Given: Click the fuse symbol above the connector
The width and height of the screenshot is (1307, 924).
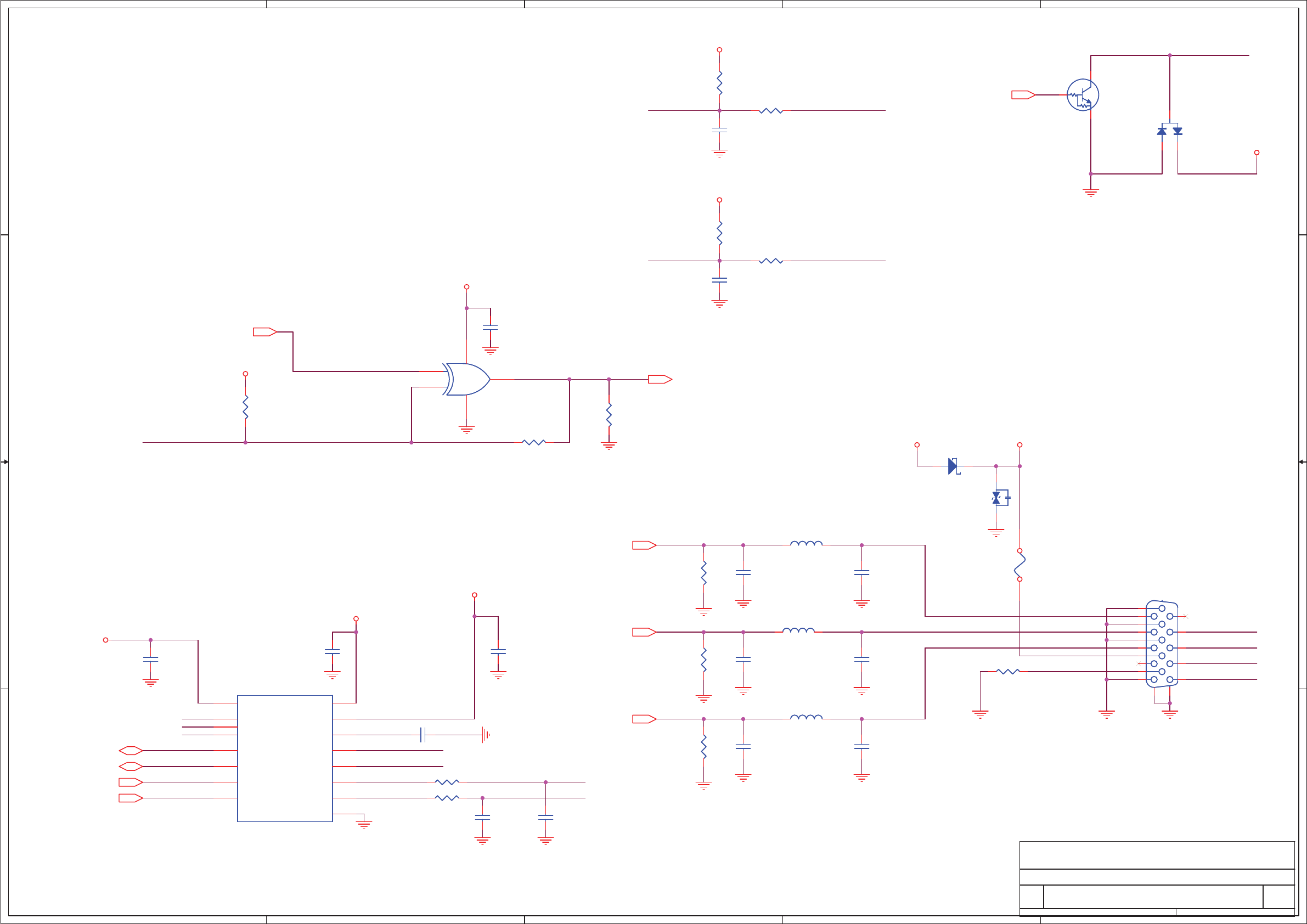Looking at the screenshot, I should (1019, 565).
